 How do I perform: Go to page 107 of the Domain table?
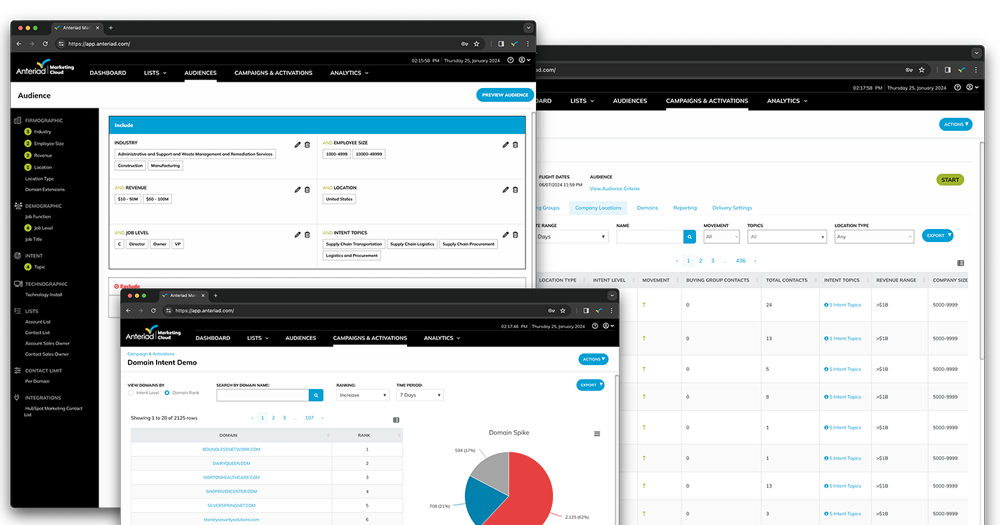(309, 418)
